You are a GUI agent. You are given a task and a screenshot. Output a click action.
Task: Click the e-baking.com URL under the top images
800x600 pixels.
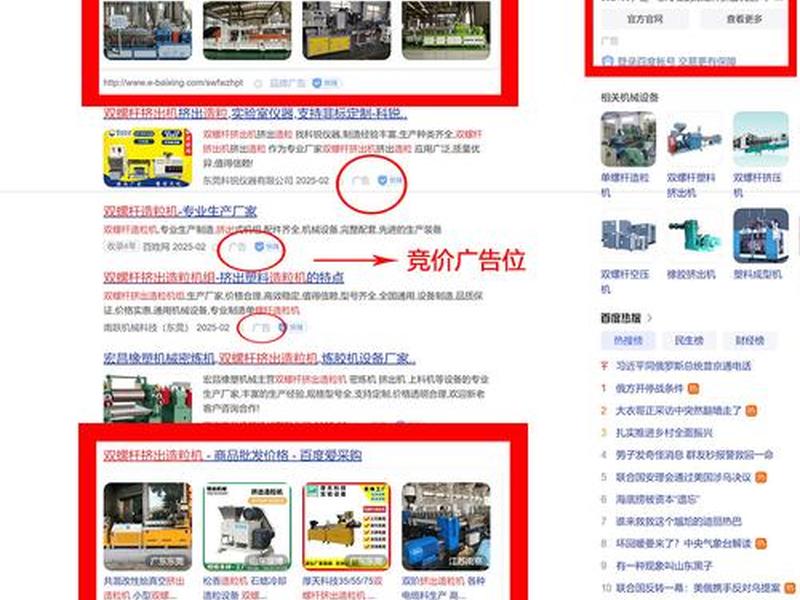tap(173, 83)
